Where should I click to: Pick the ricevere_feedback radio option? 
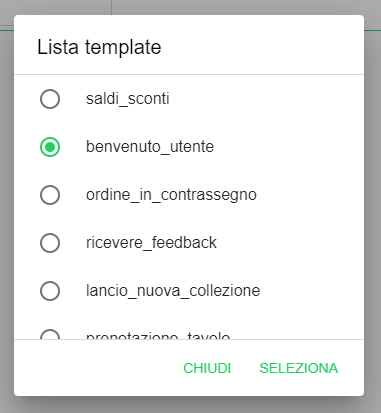50,243
